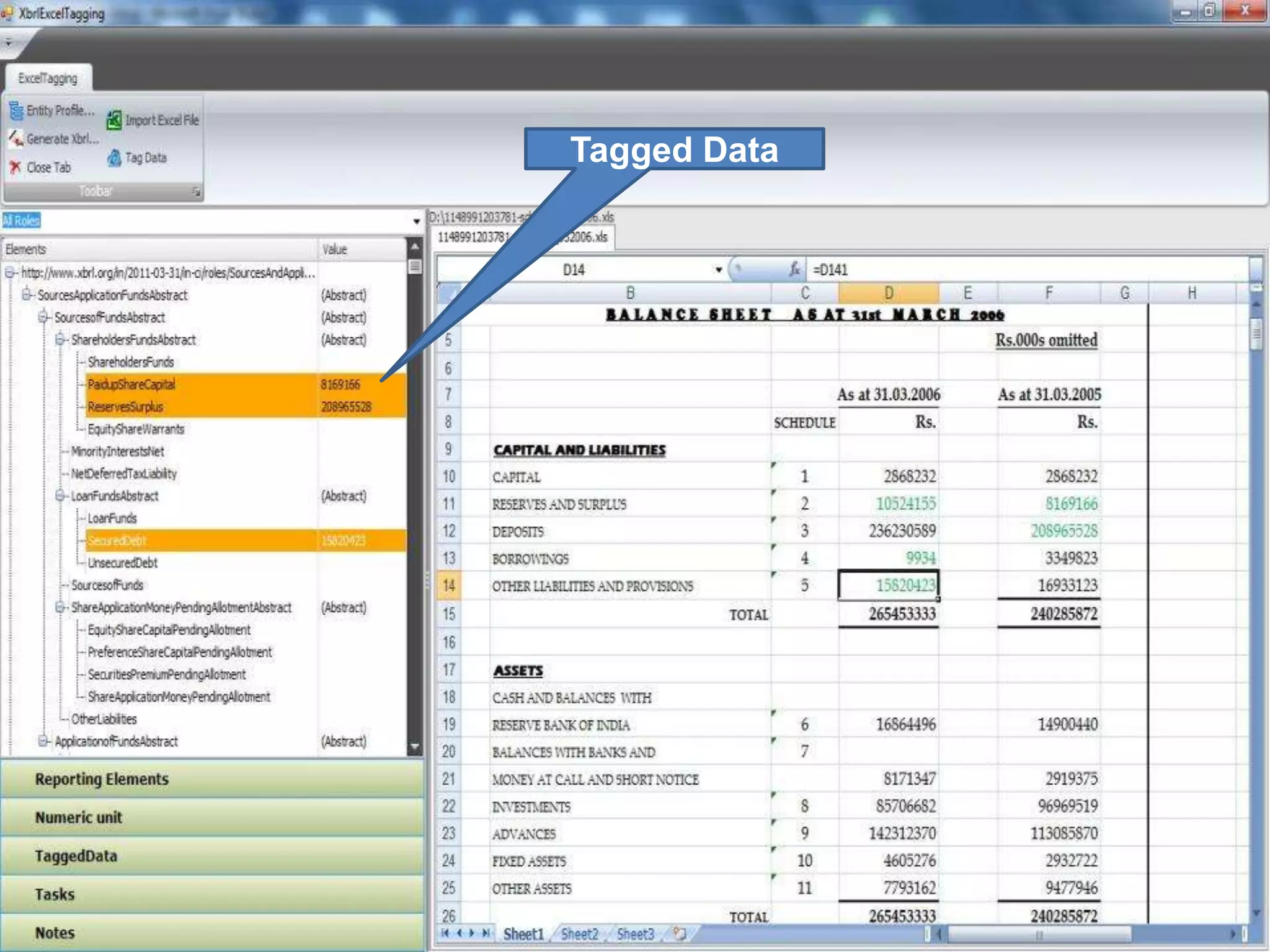Click the RESERVE BANK OF INDIA cell
The height and width of the screenshot is (952, 1270).
coord(630,725)
